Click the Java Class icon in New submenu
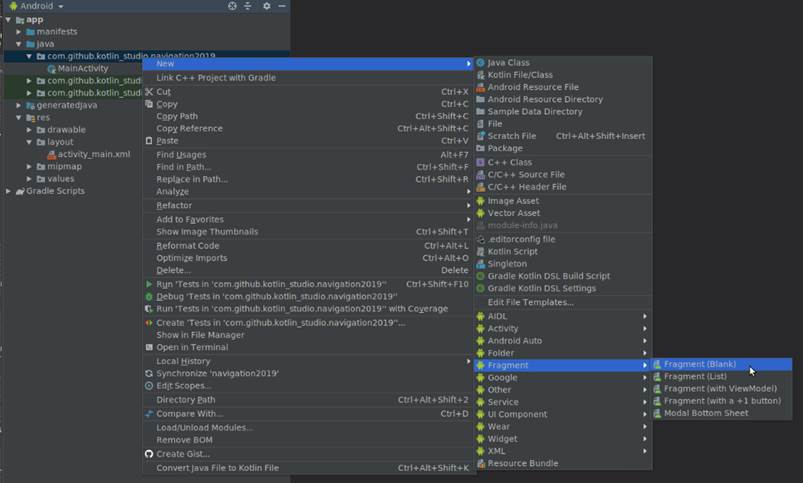Screen dimensions: 803x483 (x=480, y=62)
